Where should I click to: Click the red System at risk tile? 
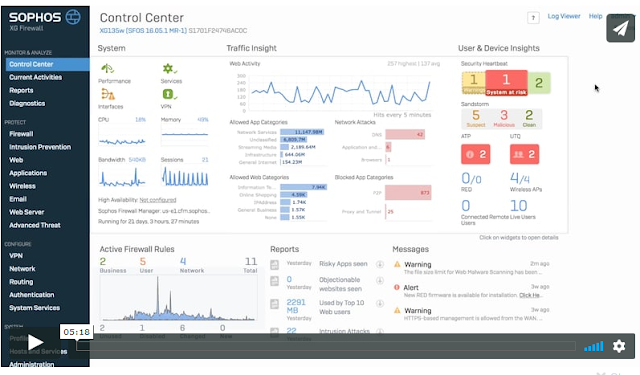[506, 83]
